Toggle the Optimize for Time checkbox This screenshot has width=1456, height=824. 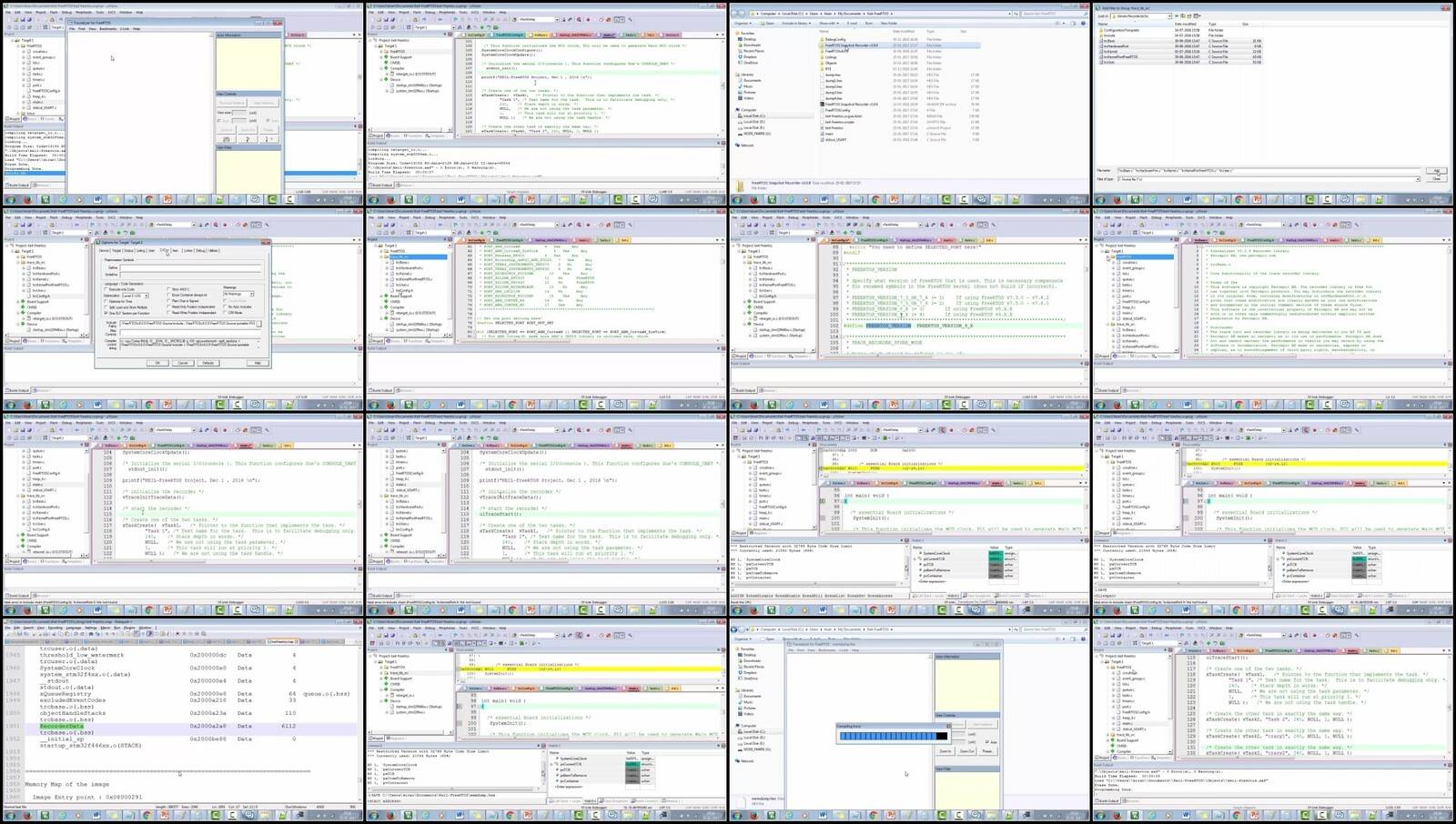coord(106,301)
